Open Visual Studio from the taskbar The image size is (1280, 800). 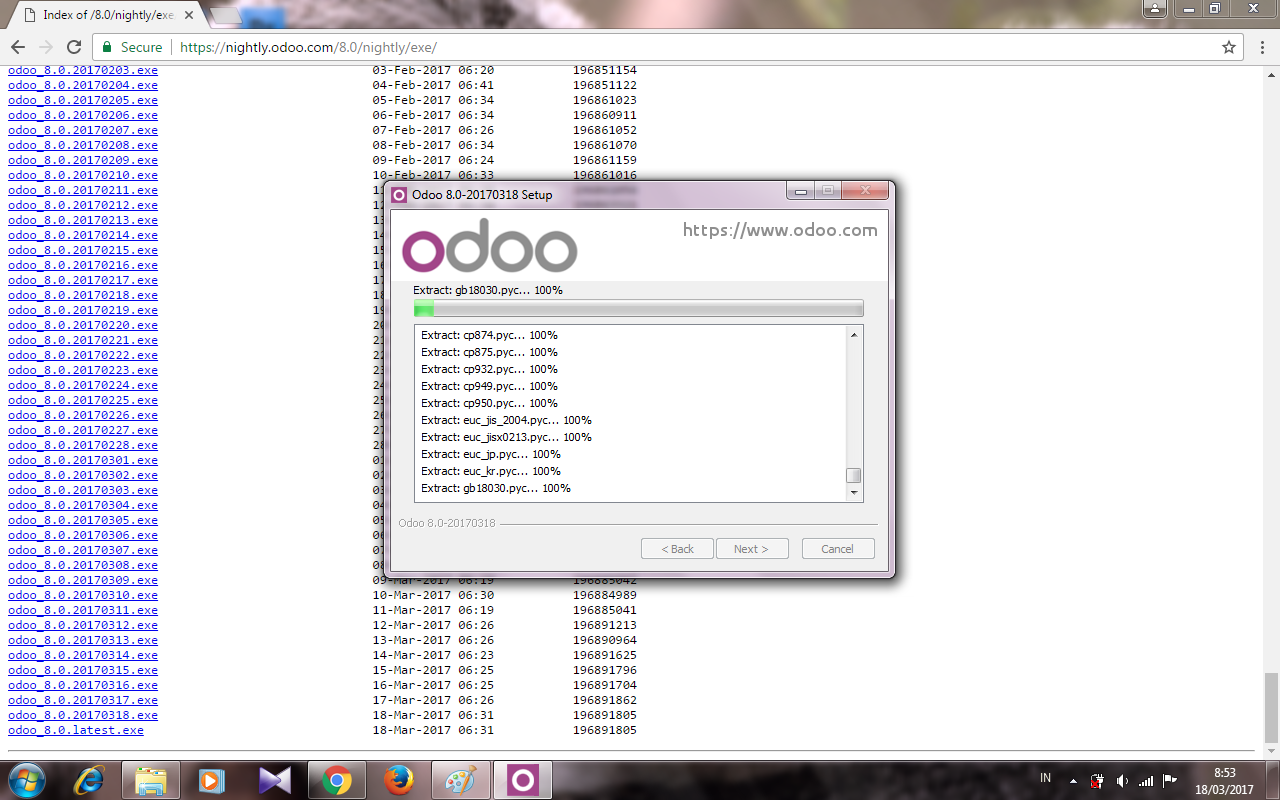coord(274,780)
